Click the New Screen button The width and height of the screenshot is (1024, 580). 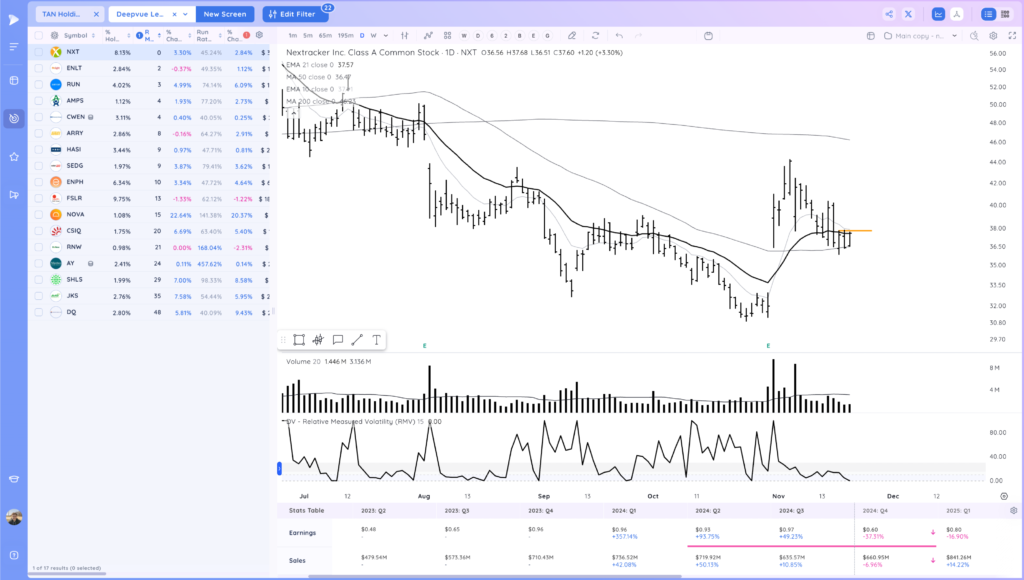[225, 14]
